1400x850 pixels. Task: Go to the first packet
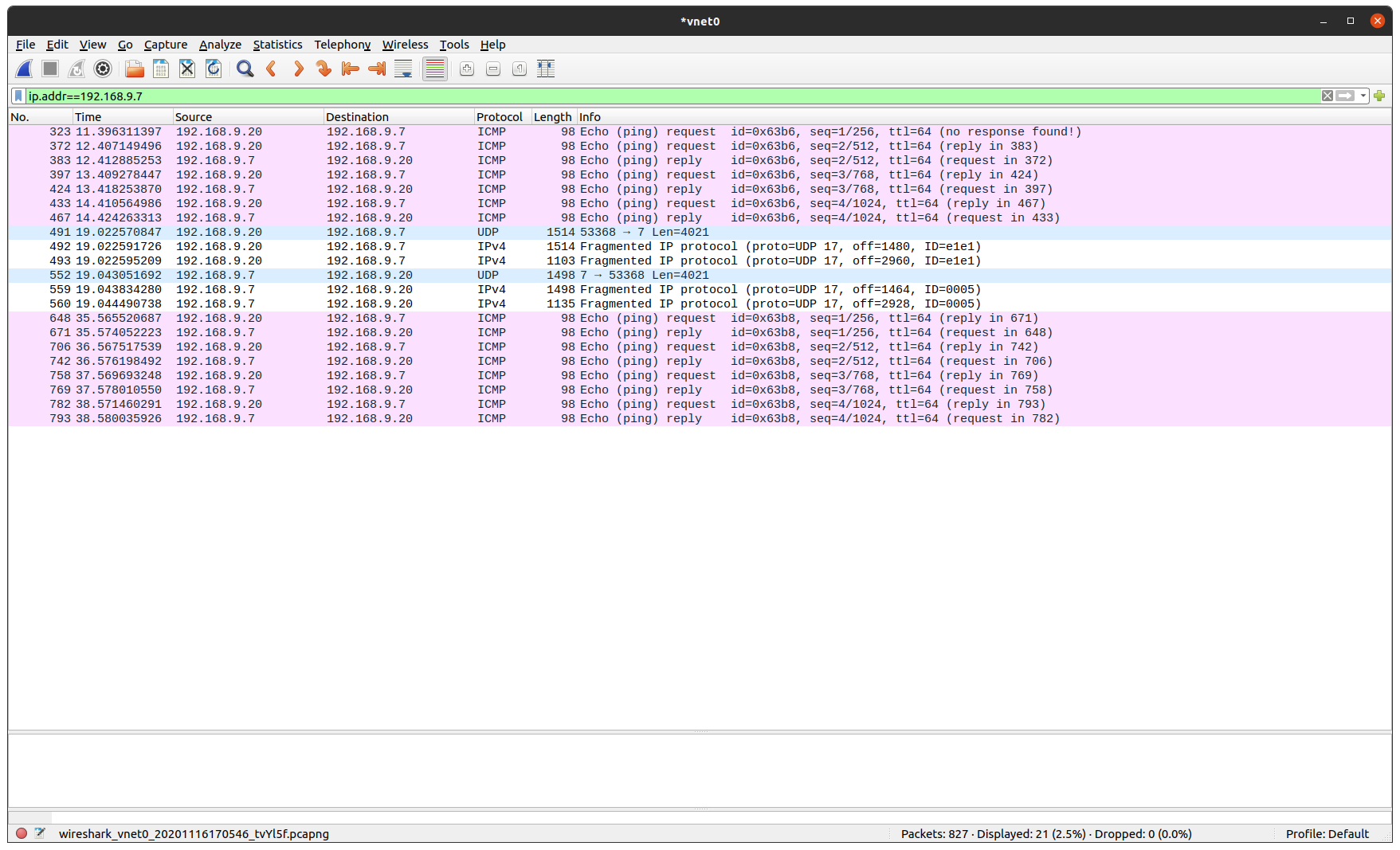click(350, 69)
